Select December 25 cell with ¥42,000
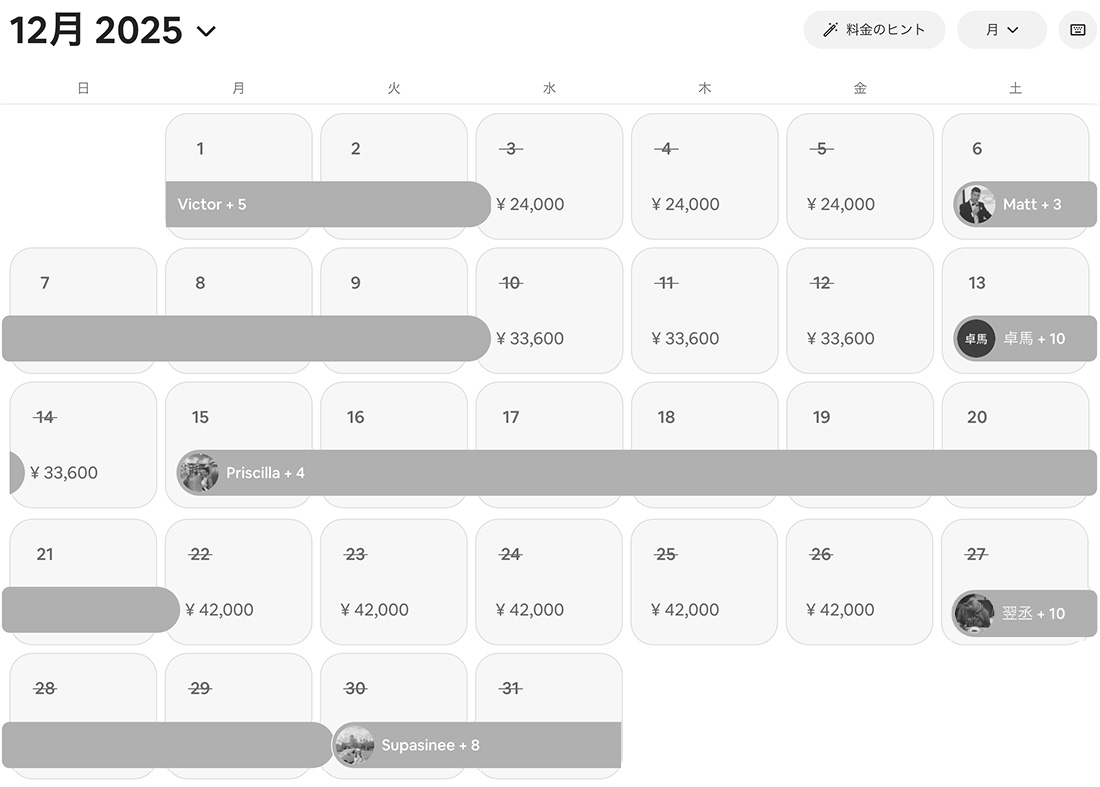 pyautogui.click(x=704, y=582)
